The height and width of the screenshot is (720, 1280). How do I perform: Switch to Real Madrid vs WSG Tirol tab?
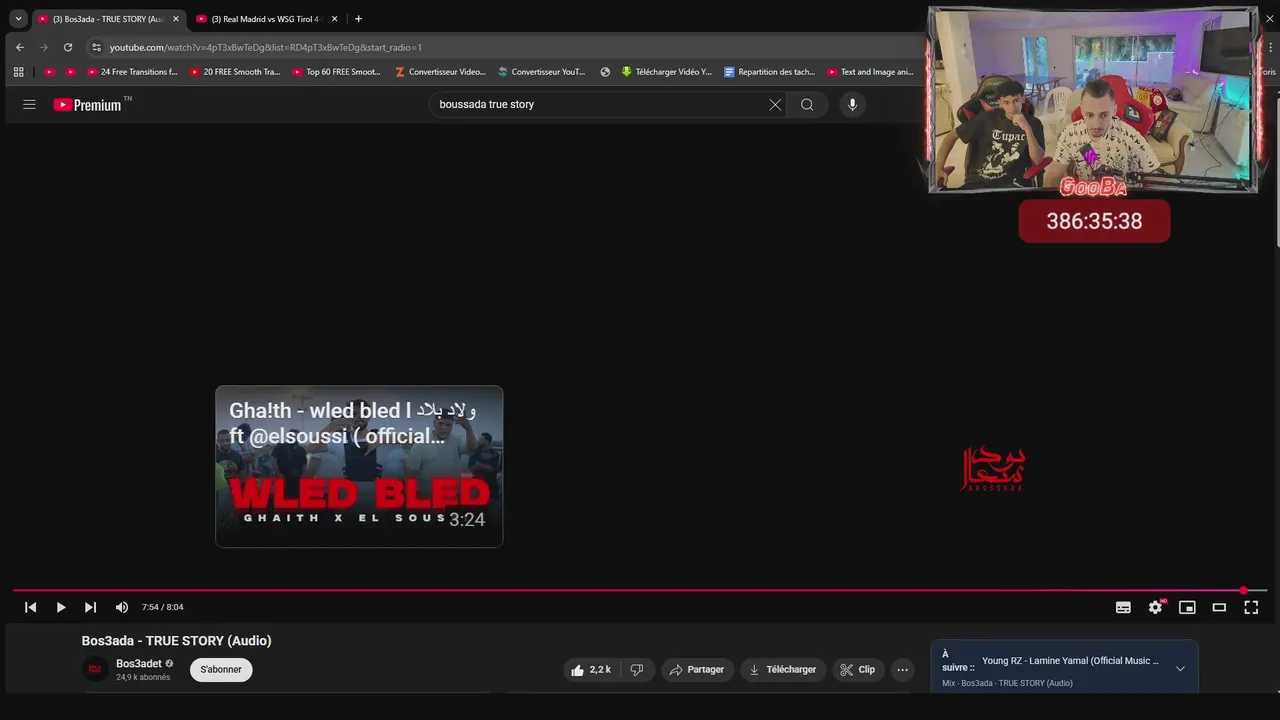[266, 19]
